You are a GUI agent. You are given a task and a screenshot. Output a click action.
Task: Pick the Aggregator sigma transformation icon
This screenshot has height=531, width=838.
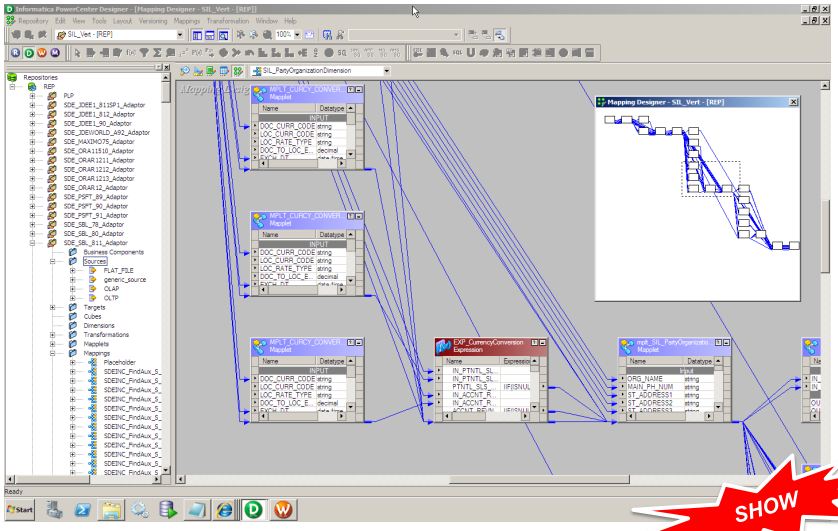[x=157, y=53]
